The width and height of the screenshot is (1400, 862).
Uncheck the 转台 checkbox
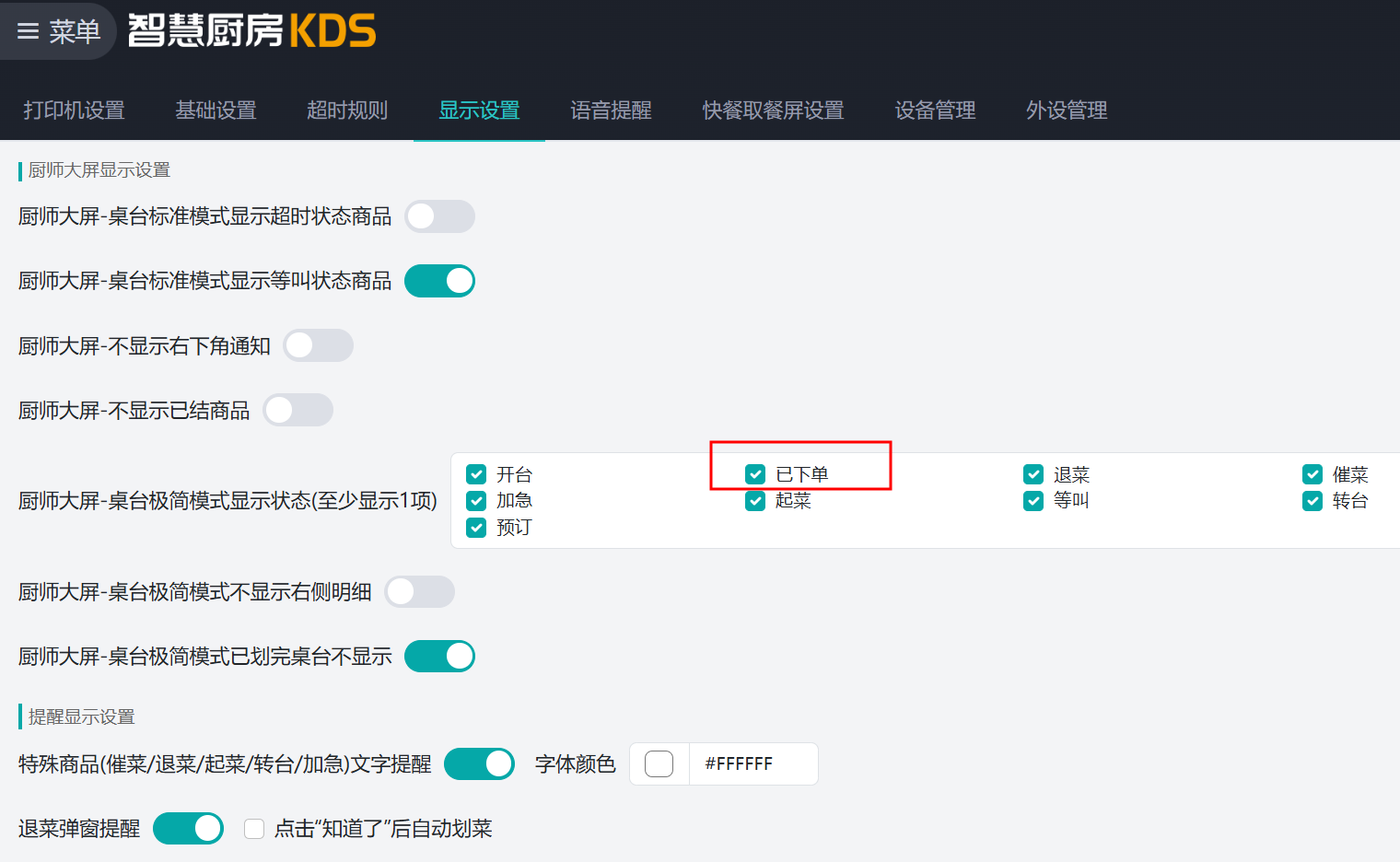coord(1312,500)
